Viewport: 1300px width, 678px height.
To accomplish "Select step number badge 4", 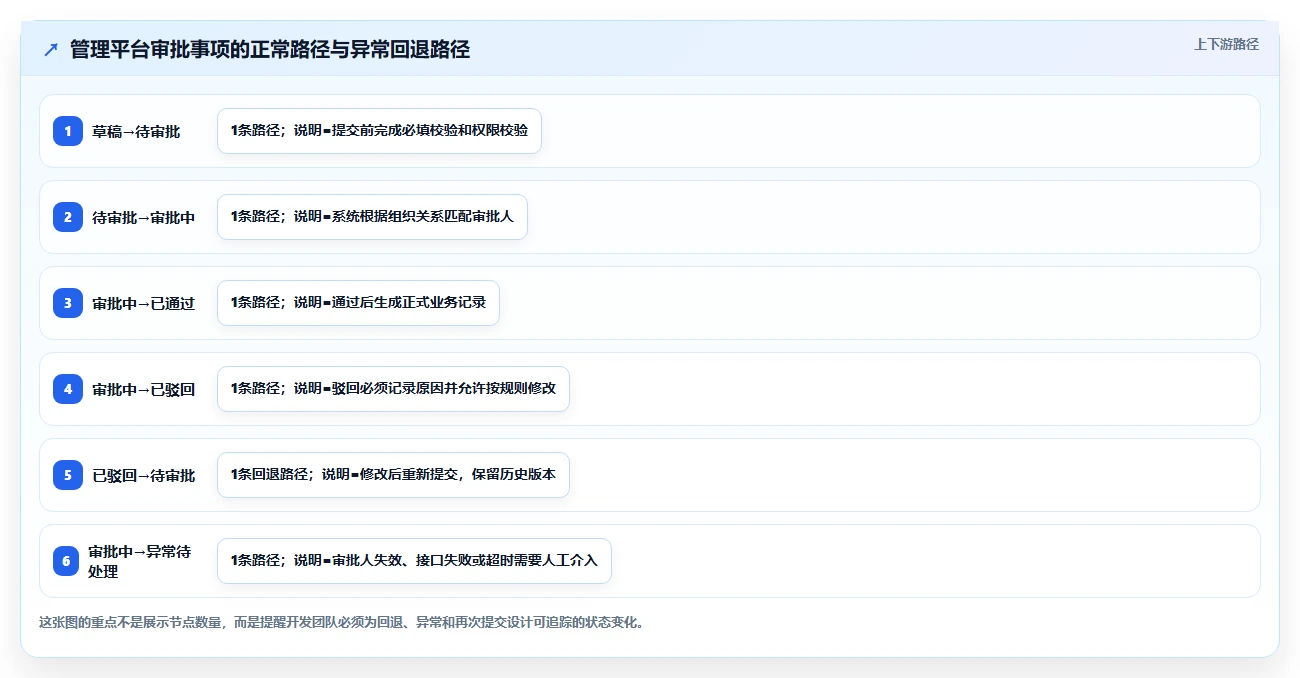I will pyautogui.click(x=68, y=389).
